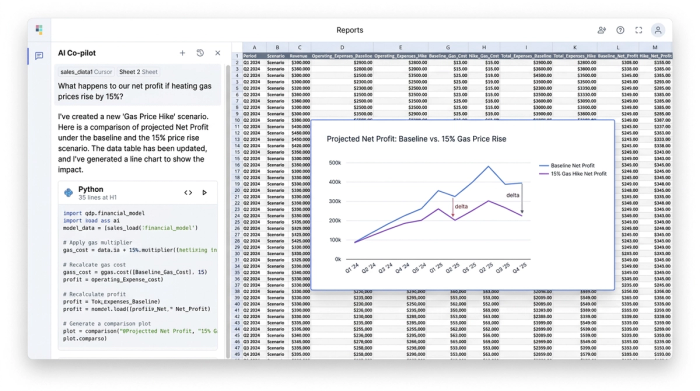This screenshot has width=700, height=391.
Task: Select the Sheet 2 Sheet chip
Action: pyautogui.click(x=138, y=72)
